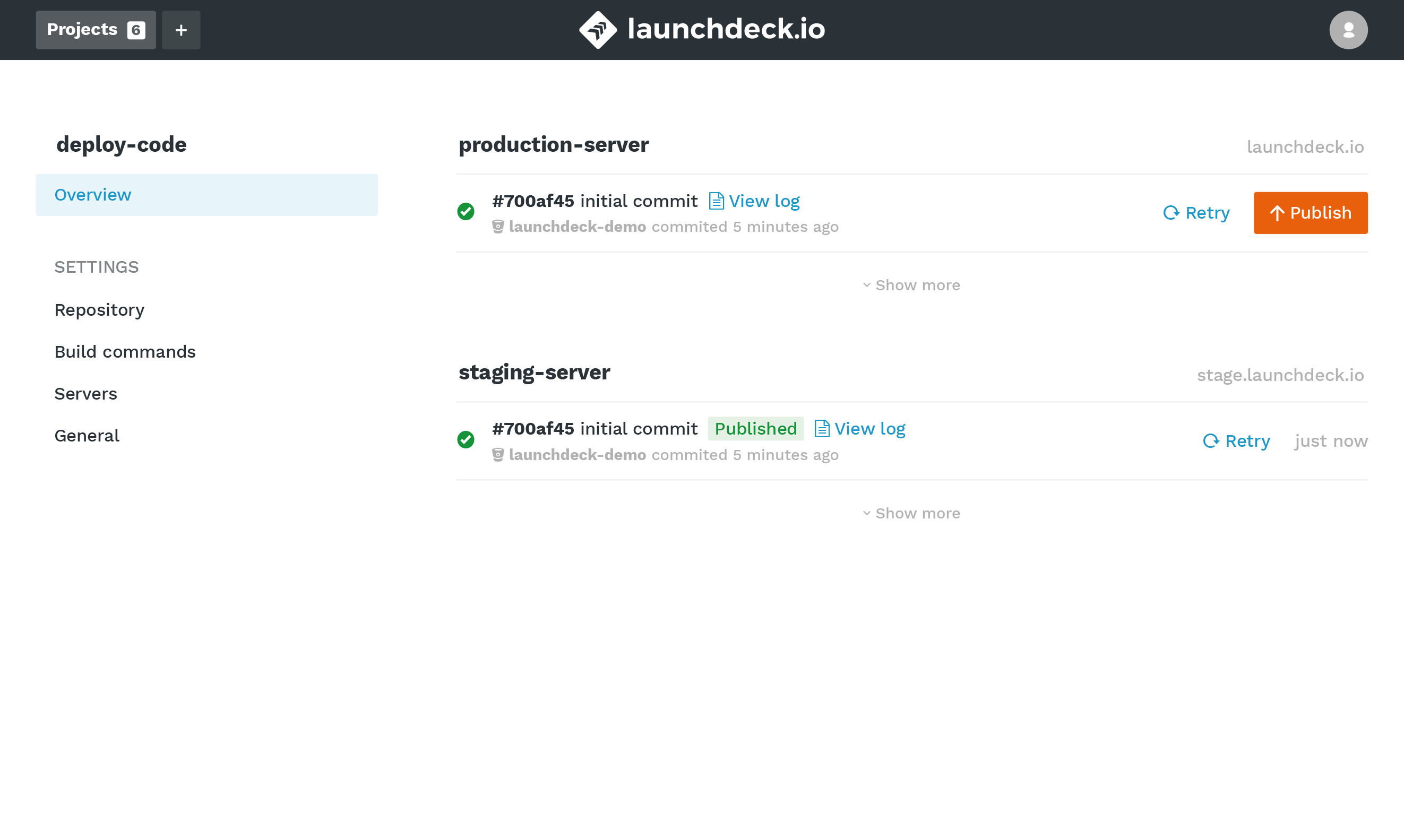
Task: View log for the staging-server deploy
Action: (870, 429)
